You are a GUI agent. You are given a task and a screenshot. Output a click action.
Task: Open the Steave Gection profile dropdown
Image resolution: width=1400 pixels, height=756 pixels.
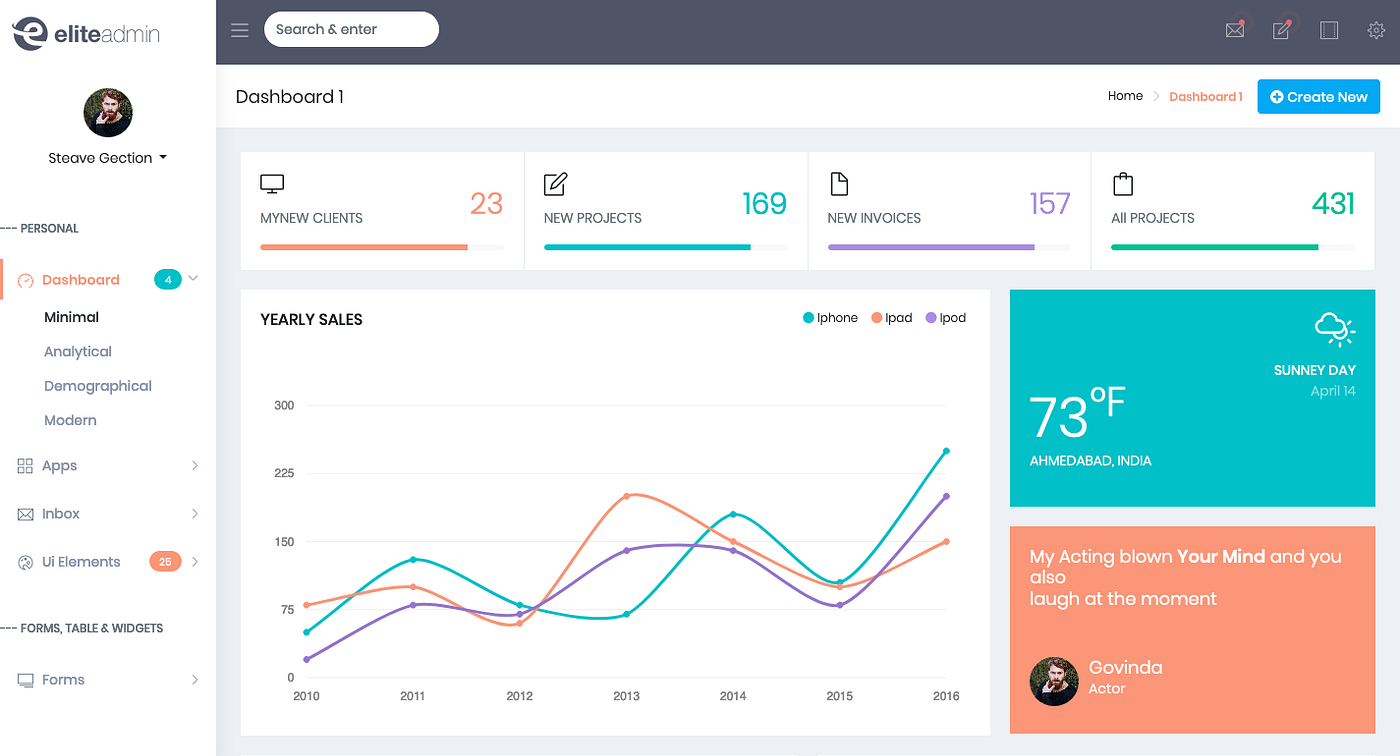107,157
